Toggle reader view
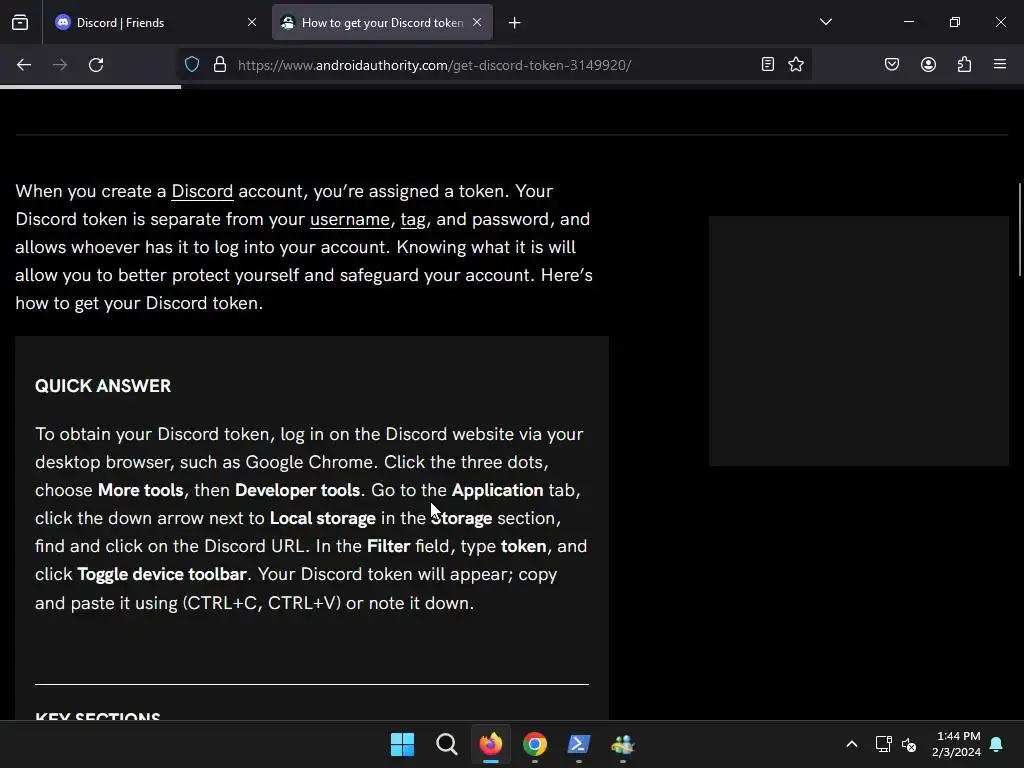1024x768 pixels. [768, 65]
